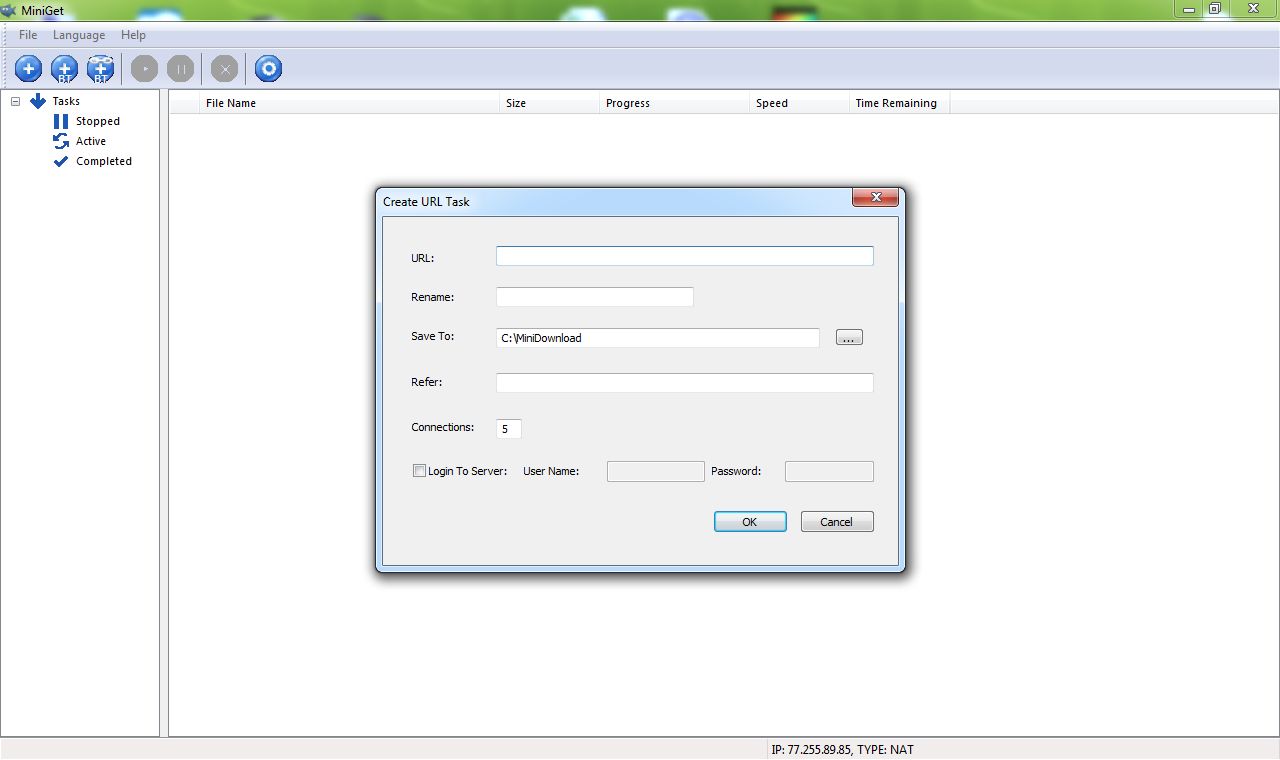1280x760 pixels.
Task: Close the Create URL Task dialog
Action: click(875, 198)
